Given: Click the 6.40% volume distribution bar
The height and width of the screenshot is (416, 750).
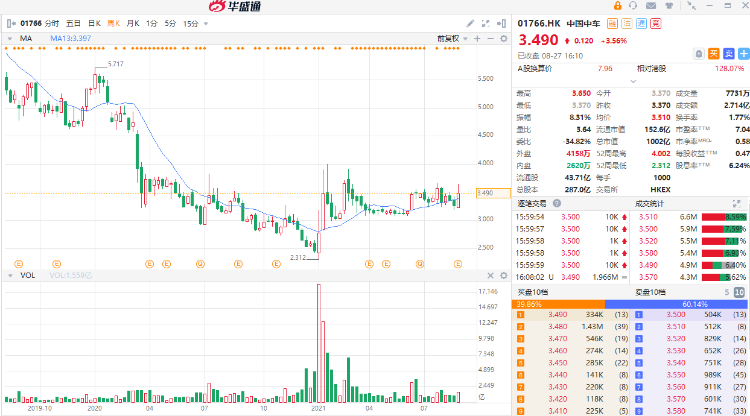Looking at the screenshot, I should pyautogui.click(x=724, y=265).
